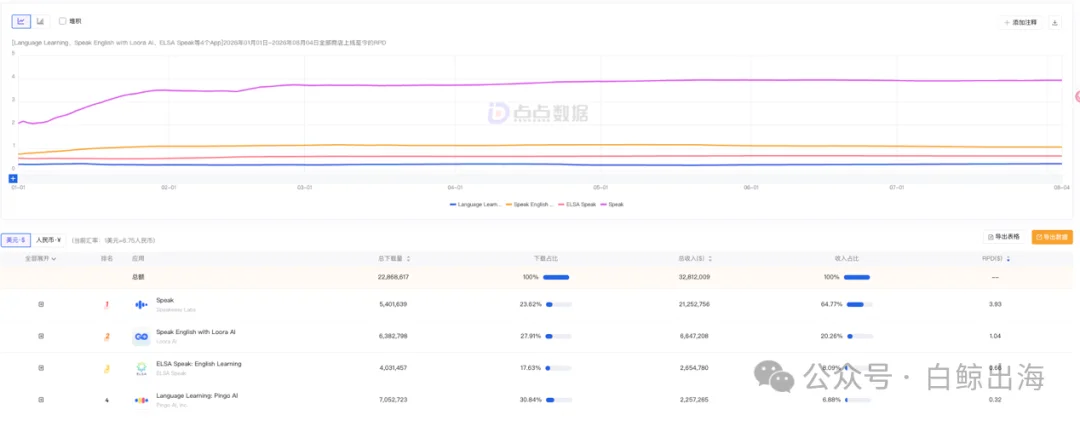Screen dimensions: 1080x421
Task: Toggle Speak English legend series
Action: (530, 205)
